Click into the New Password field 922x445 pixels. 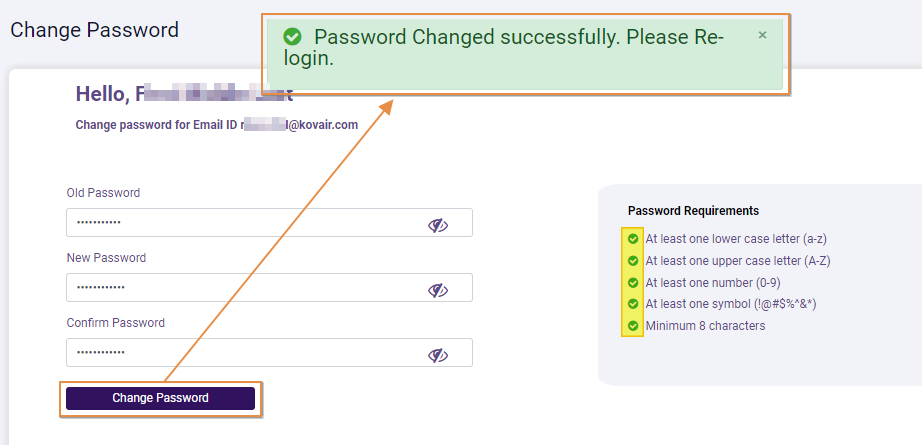240,288
